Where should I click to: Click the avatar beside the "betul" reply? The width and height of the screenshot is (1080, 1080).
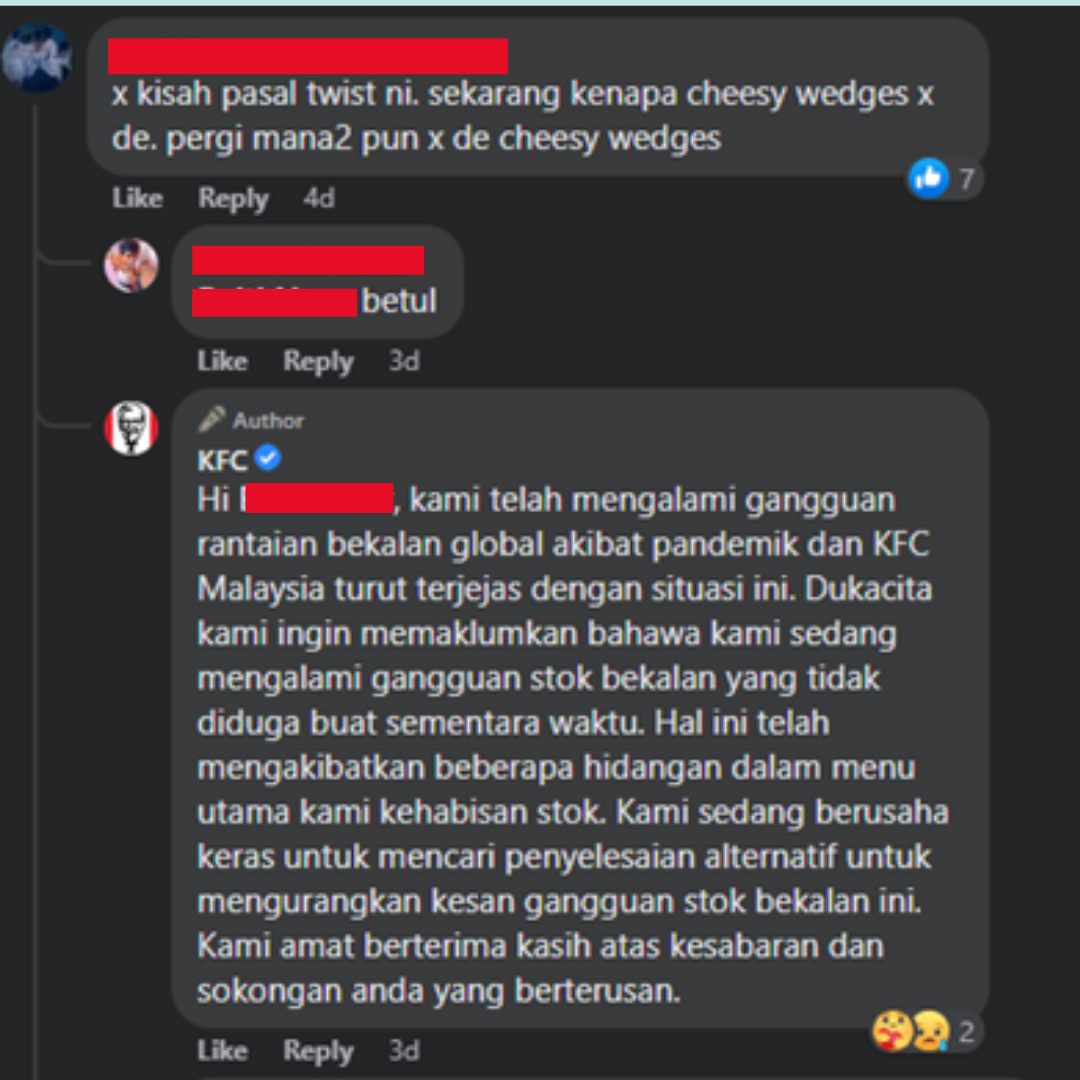[131, 265]
